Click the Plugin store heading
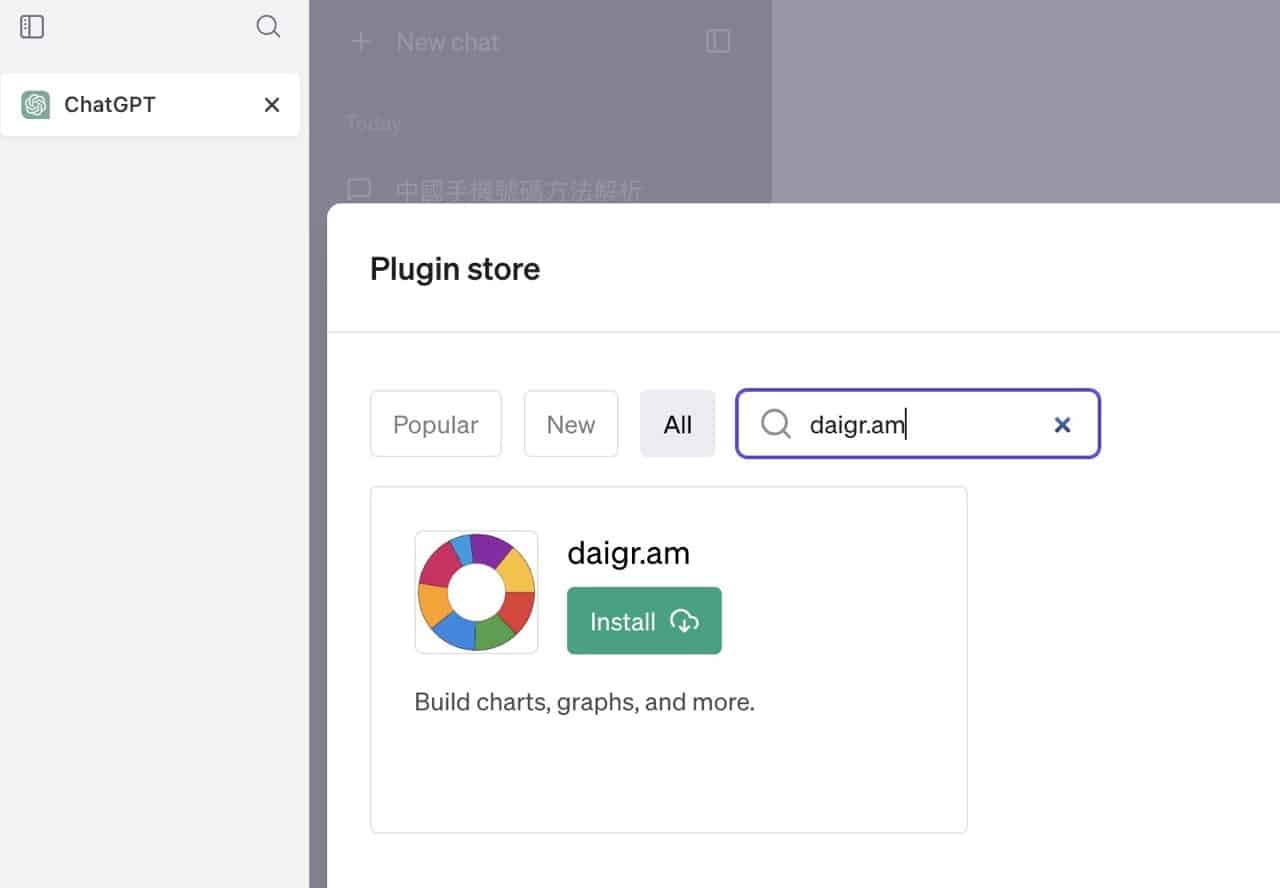The height and width of the screenshot is (888, 1280). [455, 268]
